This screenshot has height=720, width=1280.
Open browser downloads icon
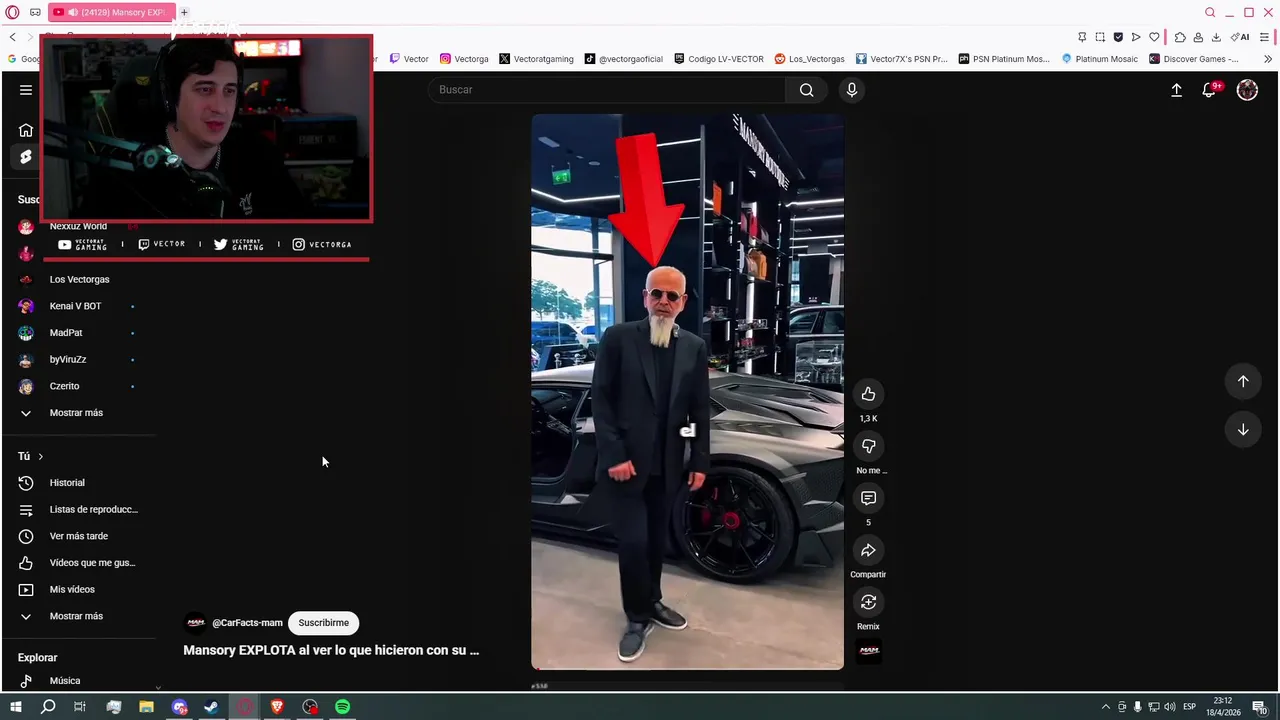1216,37
